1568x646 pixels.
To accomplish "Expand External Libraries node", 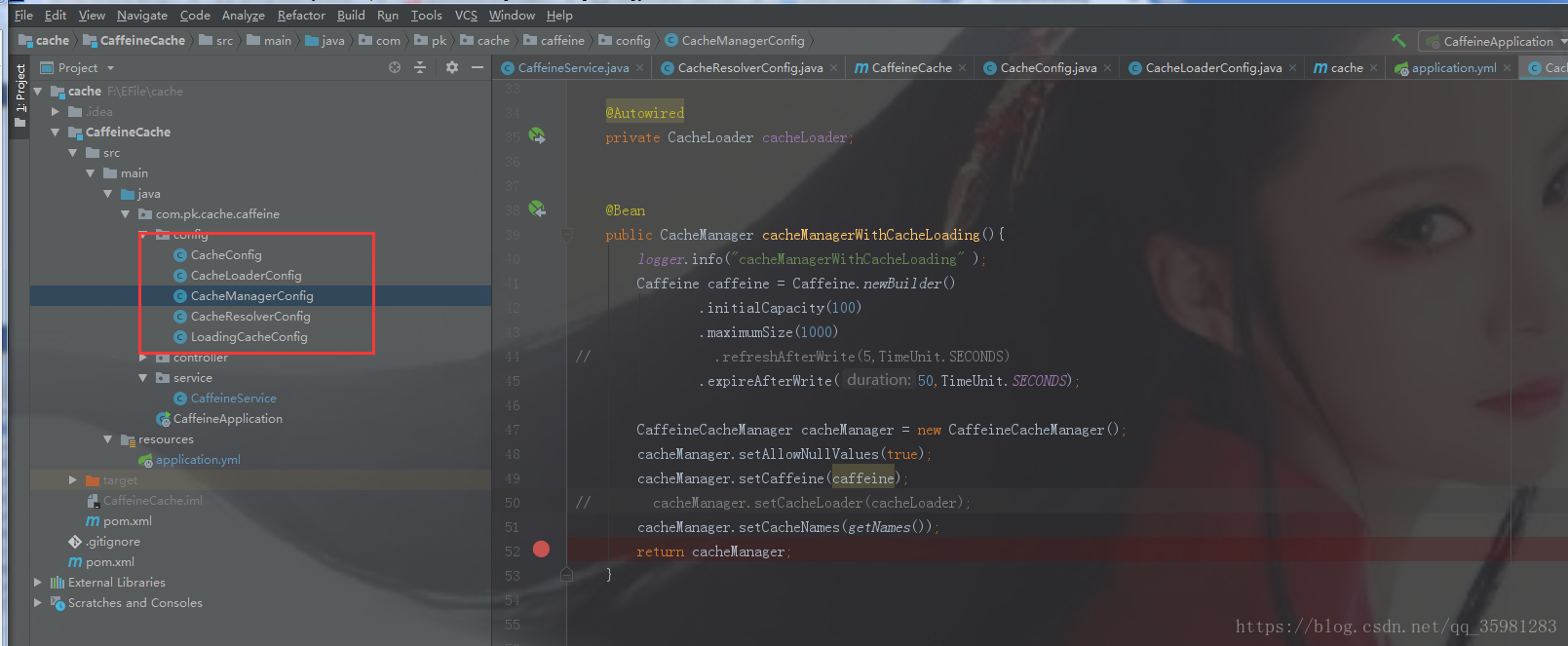I will coord(38,583).
